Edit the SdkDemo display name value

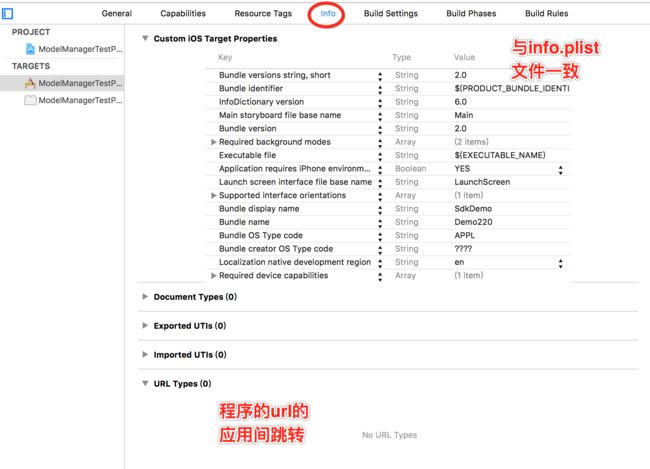[473, 209]
